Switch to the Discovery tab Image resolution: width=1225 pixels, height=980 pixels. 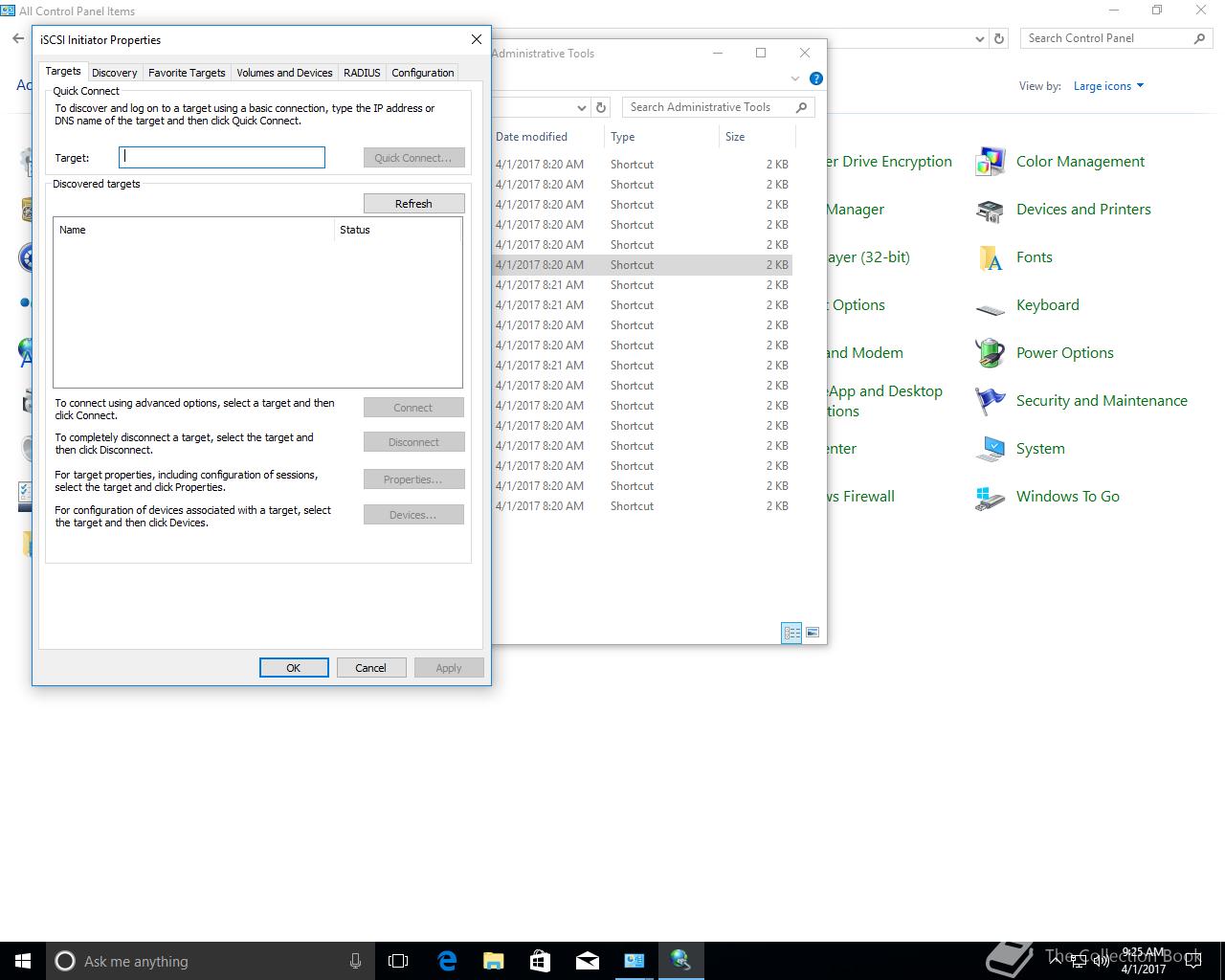(x=114, y=73)
